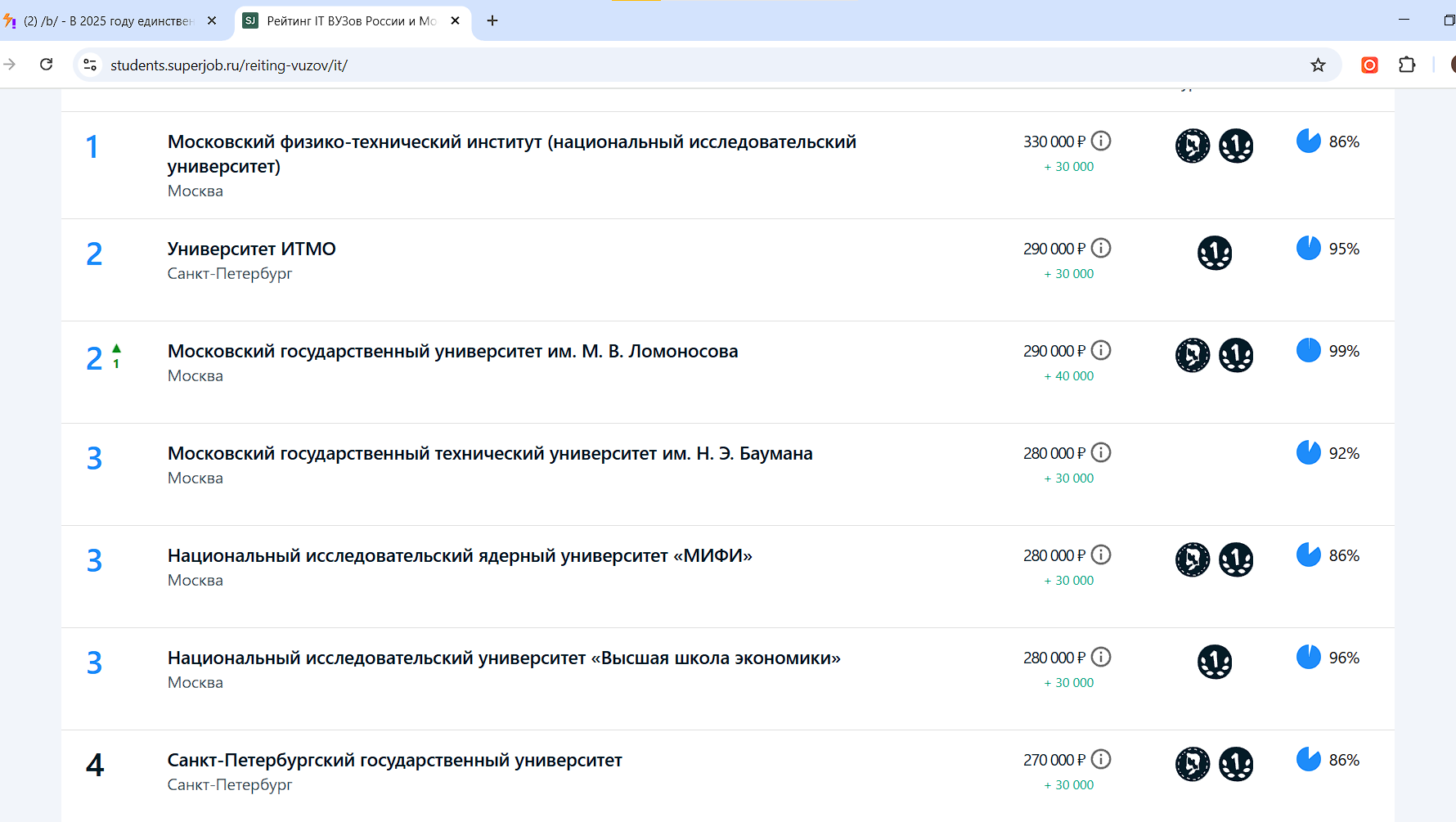Open Санкт-Петербургский государственный университет link

click(394, 760)
